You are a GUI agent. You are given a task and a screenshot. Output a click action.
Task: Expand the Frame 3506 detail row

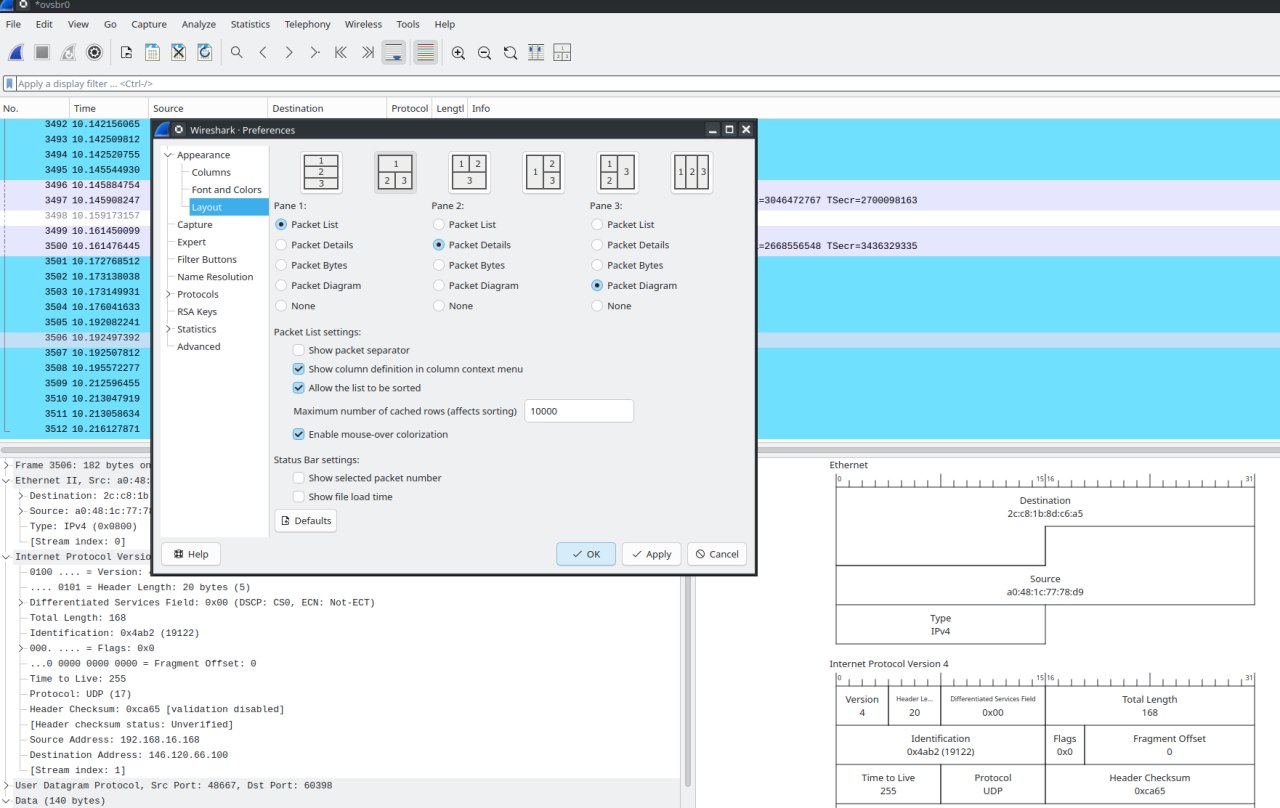[x=7, y=465]
